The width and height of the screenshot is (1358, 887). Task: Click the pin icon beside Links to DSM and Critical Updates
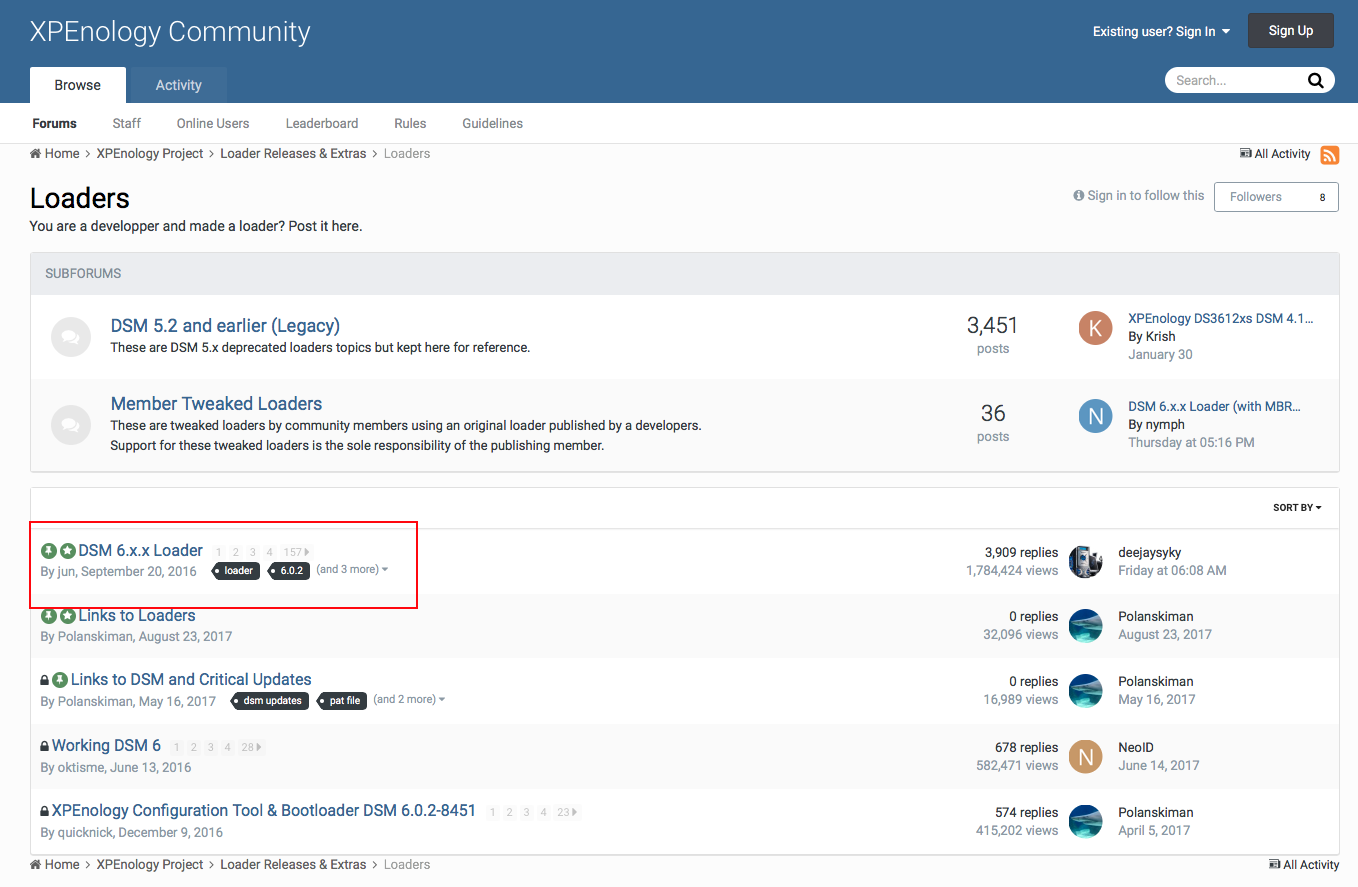(59, 680)
